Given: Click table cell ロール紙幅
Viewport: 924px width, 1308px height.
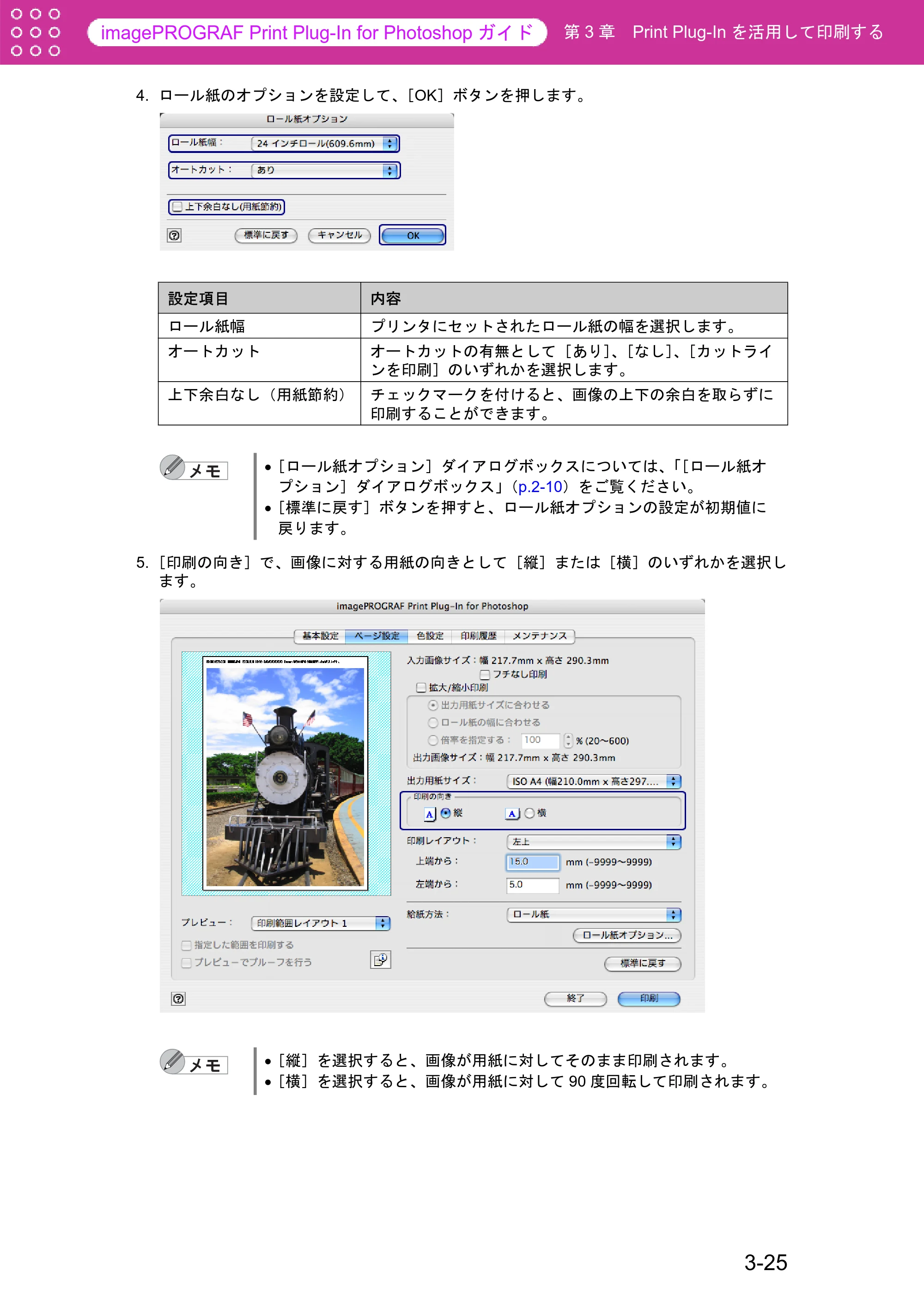Looking at the screenshot, I should pos(259,326).
